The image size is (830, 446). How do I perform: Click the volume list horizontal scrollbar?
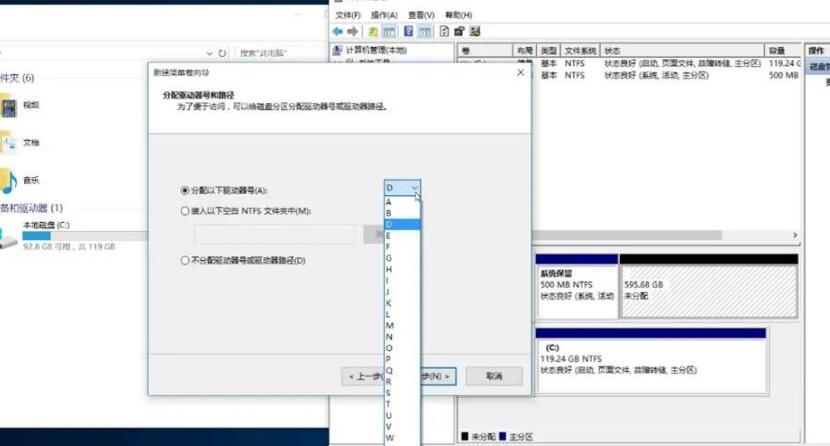click(x=627, y=235)
